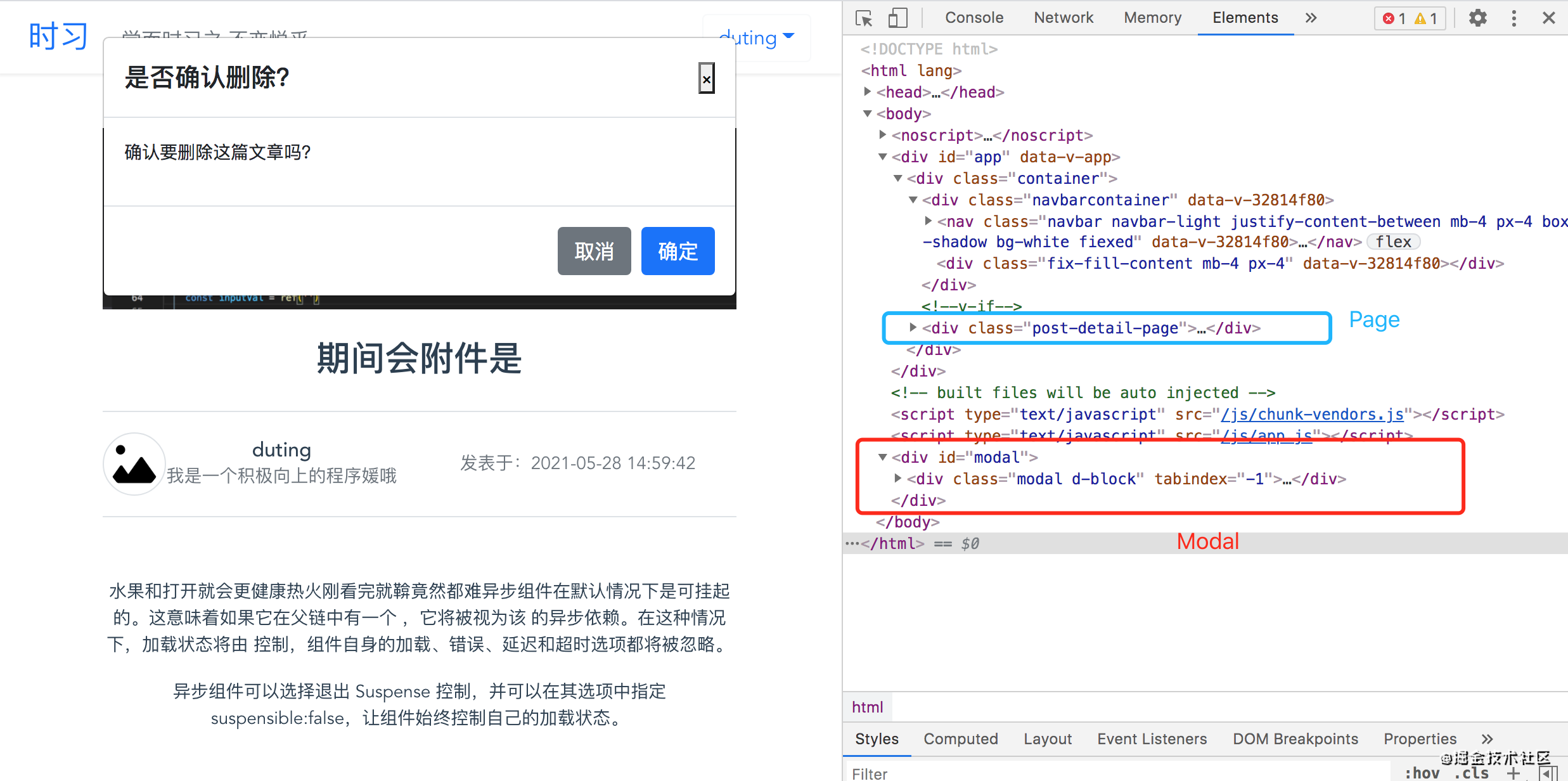This screenshot has height=781, width=1568.
Task: Open the error and warning count badge
Action: pyautogui.click(x=1410, y=18)
